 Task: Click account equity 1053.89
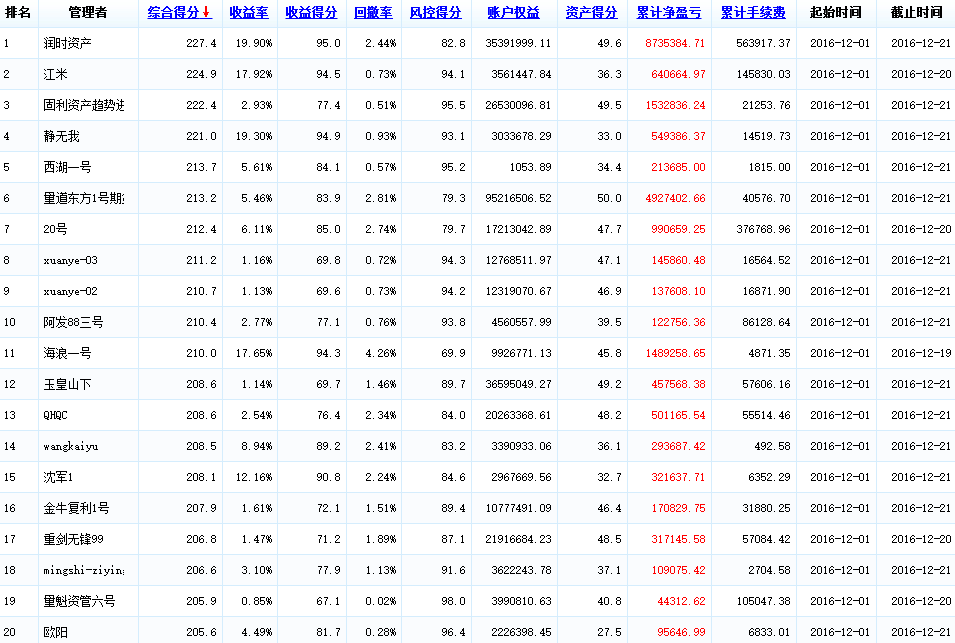coord(530,167)
